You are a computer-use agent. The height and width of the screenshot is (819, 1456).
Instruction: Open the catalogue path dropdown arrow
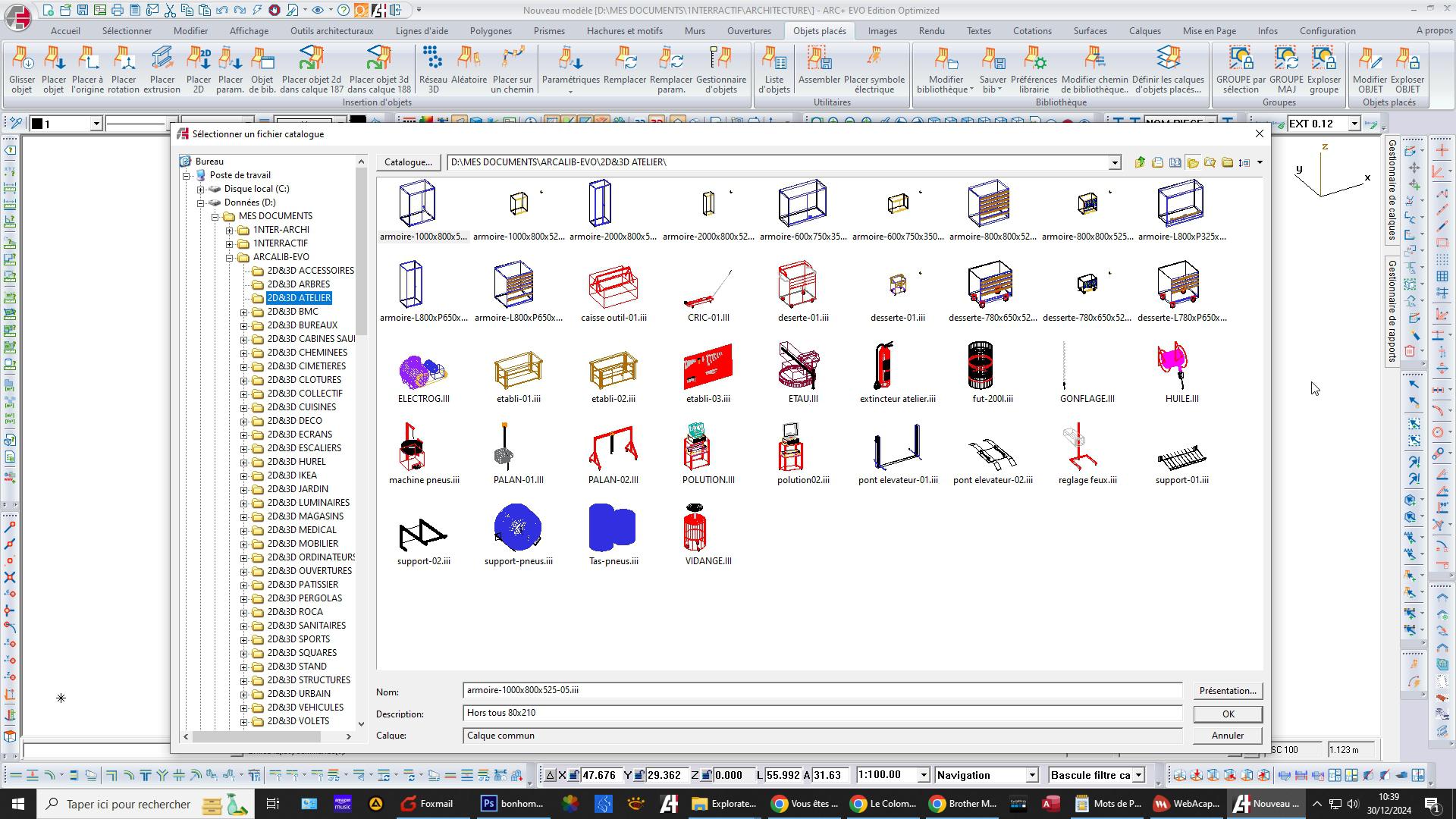(x=1114, y=162)
